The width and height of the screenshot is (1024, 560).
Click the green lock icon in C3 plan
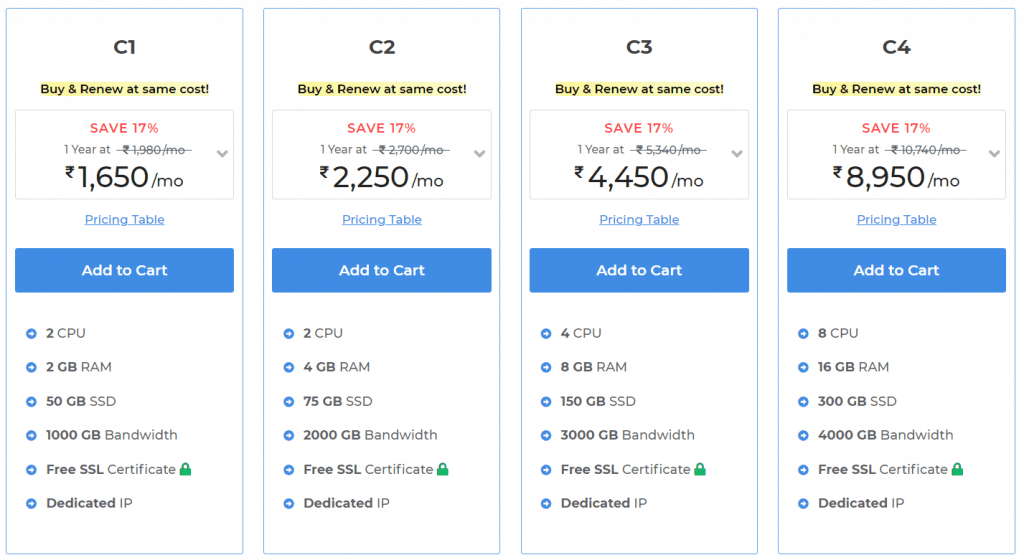pos(700,469)
